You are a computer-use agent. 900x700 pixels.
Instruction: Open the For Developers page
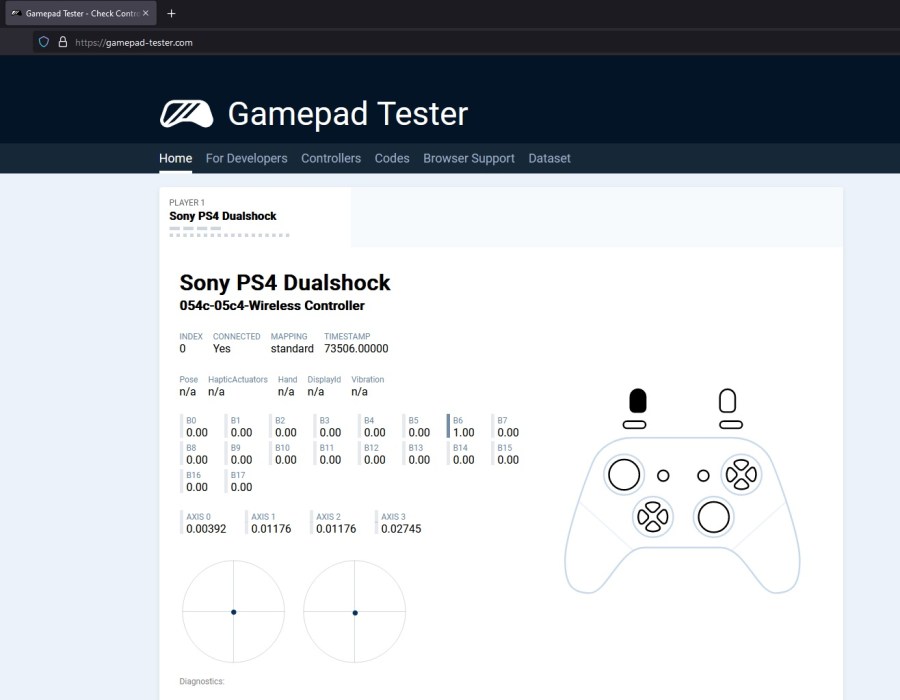(246, 158)
